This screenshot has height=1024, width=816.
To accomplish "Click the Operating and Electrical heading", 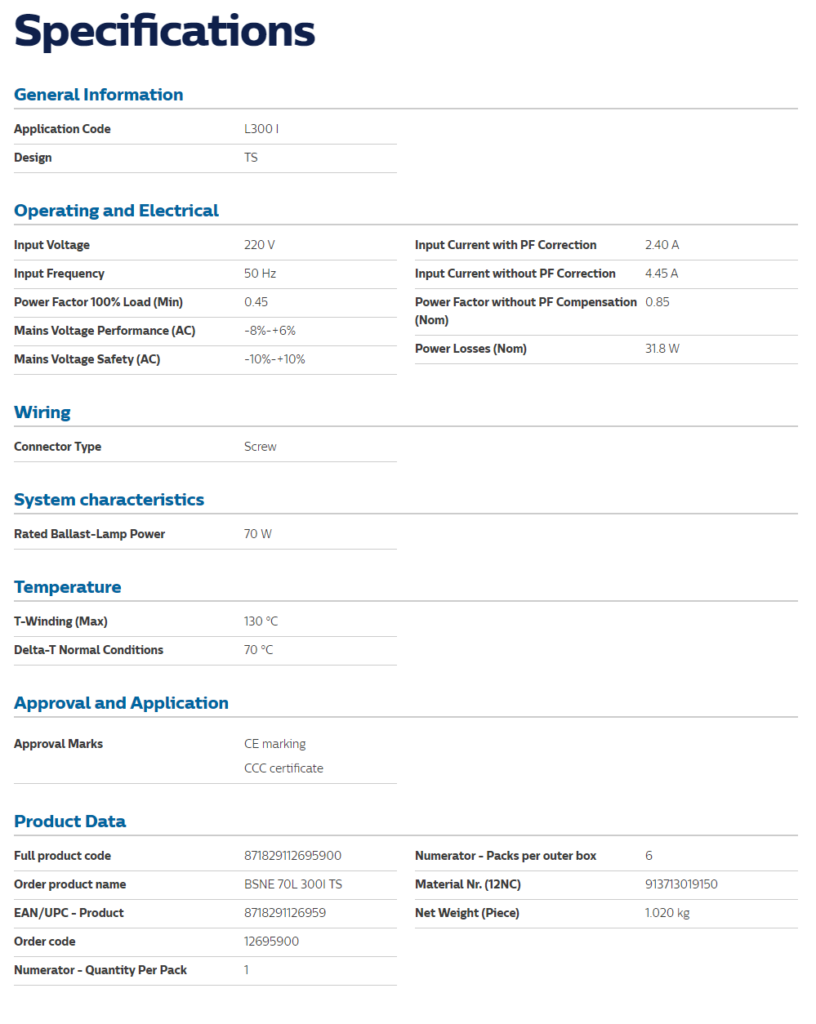I will [x=116, y=211].
